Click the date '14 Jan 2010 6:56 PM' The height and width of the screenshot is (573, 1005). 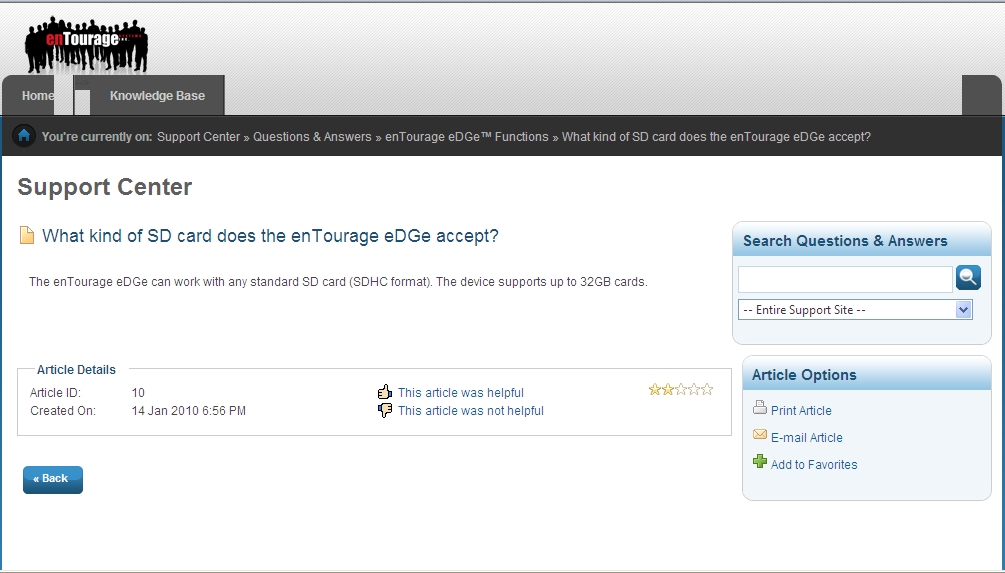188,410
